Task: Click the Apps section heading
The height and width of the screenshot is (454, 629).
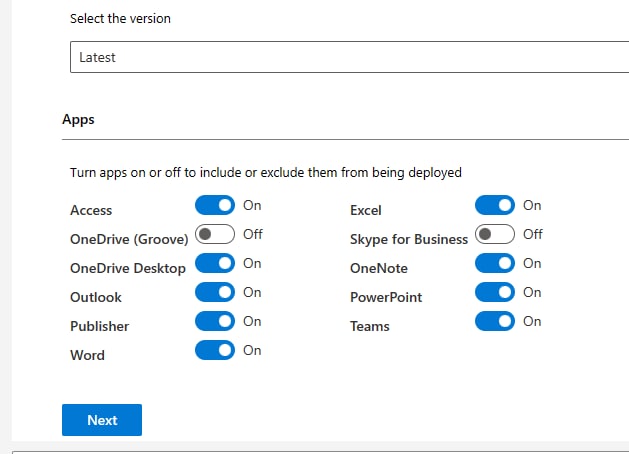Action: coord(78,120)
